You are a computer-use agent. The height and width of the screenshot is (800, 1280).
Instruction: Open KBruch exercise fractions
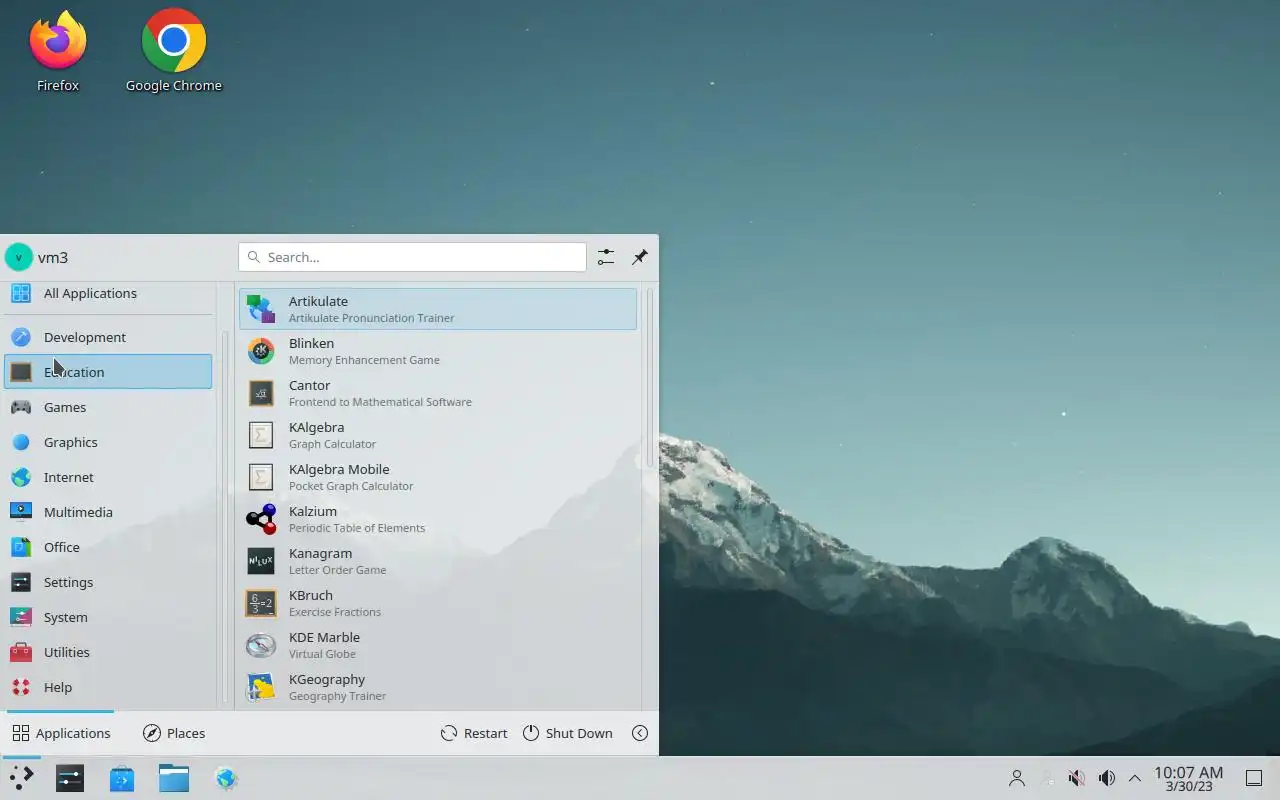438,603
